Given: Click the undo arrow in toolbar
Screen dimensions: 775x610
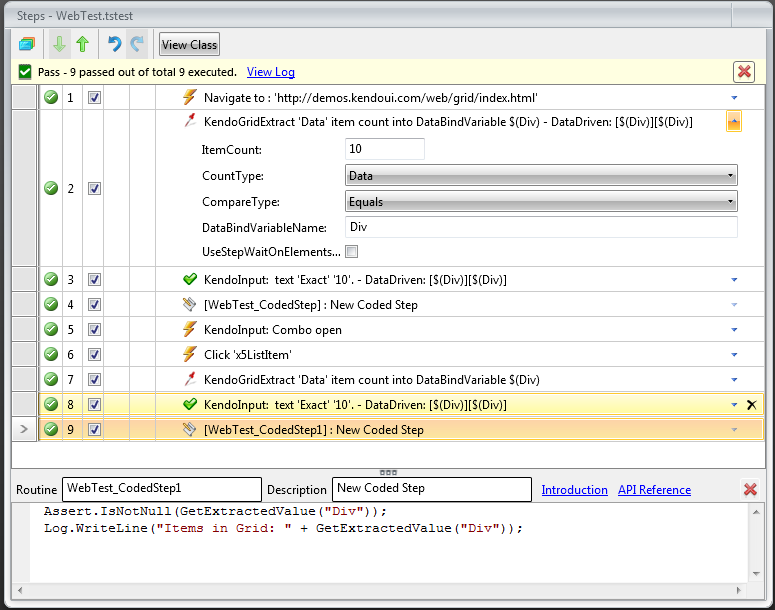Looking at the screenshot, I should click(114, 44).
